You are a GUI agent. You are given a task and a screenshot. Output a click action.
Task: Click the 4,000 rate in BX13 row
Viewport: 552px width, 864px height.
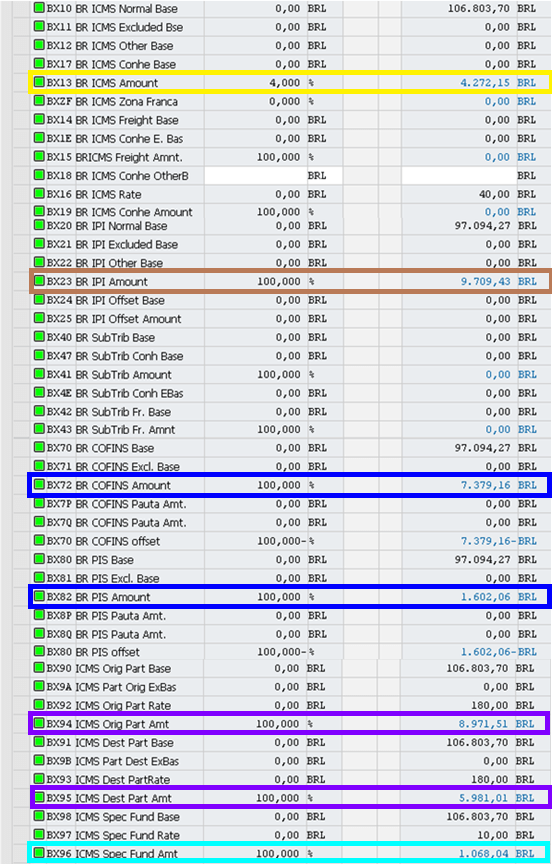pos(285,83)
